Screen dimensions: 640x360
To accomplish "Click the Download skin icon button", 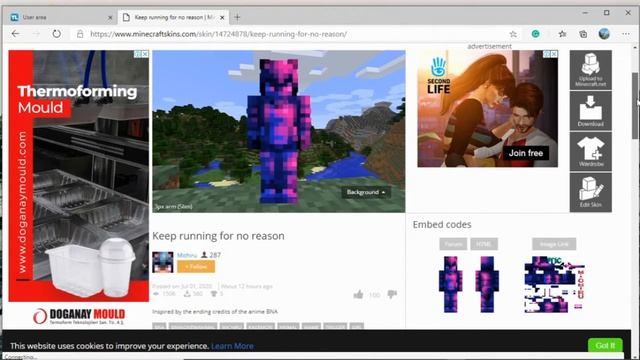I will pyautogui.click(x=591, y=111).
